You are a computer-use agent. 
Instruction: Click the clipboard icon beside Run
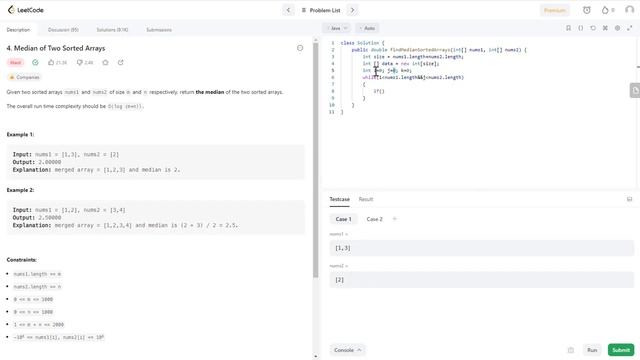[571, 350]
